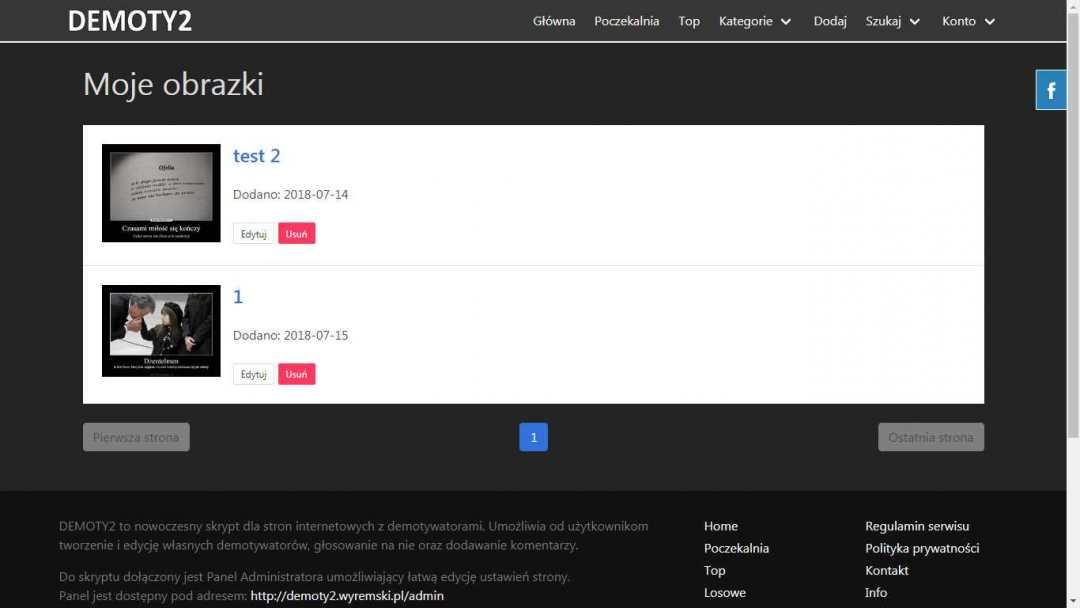Open the demoty2.wyremski.pl/admin link
The image size is (1080, 608).
pyautogui.click(x=346, y=596)
